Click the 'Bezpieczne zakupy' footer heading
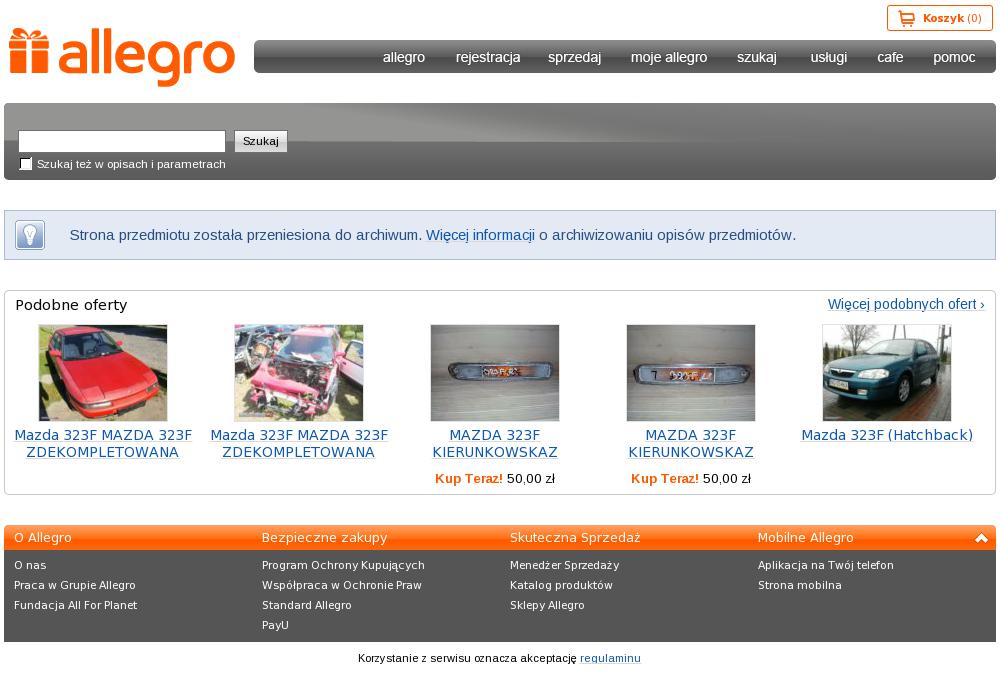The image size is (1000, 678). click(325, 538)
